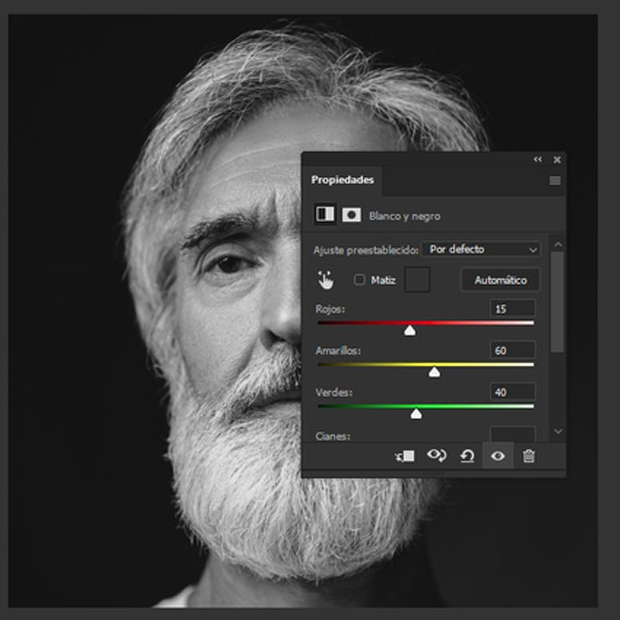Delete the adjustment layer with trash icon

[x=529, y=456]
